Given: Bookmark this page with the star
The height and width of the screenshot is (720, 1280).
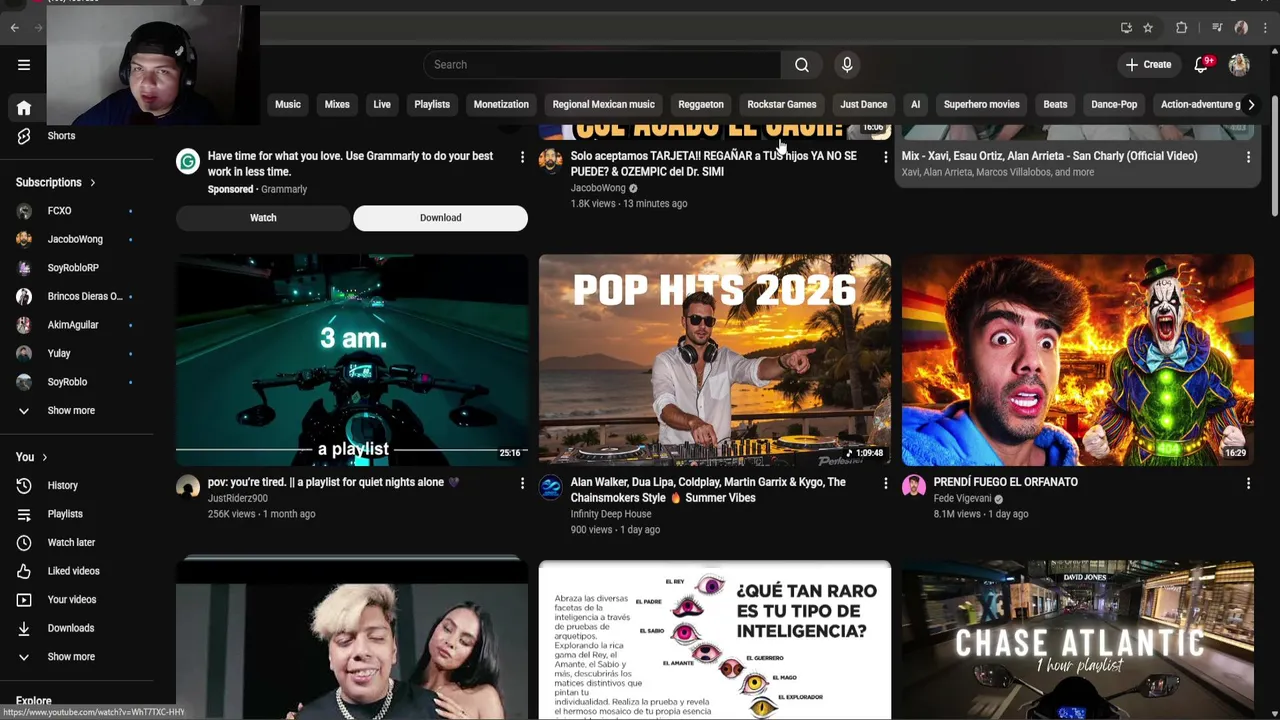Looking at the screenshot, I should (1148, 28).
